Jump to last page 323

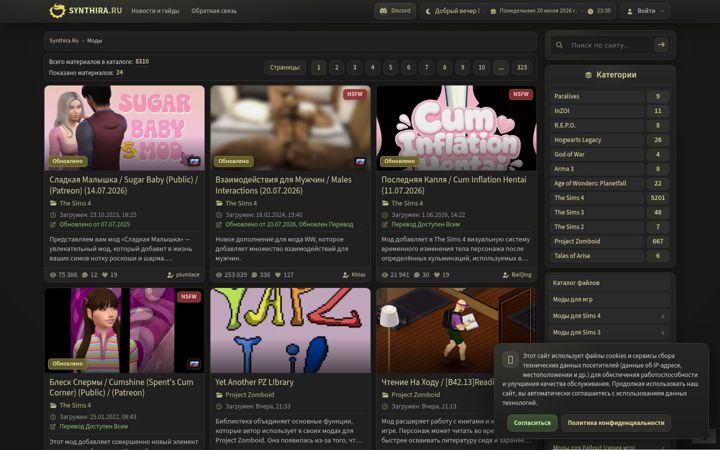point(522,68)
